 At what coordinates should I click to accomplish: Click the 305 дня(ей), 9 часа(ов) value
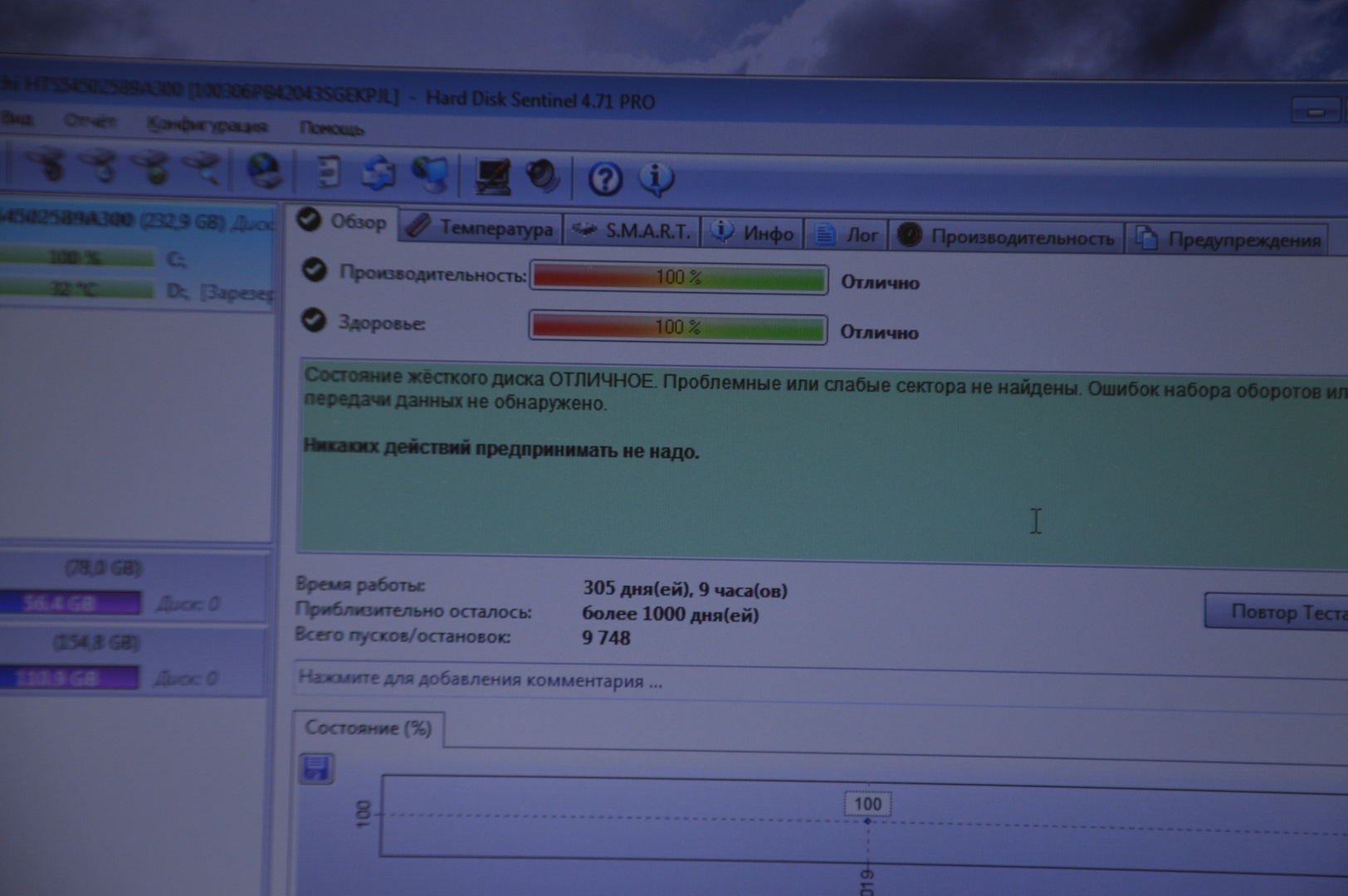pos(685,590)
